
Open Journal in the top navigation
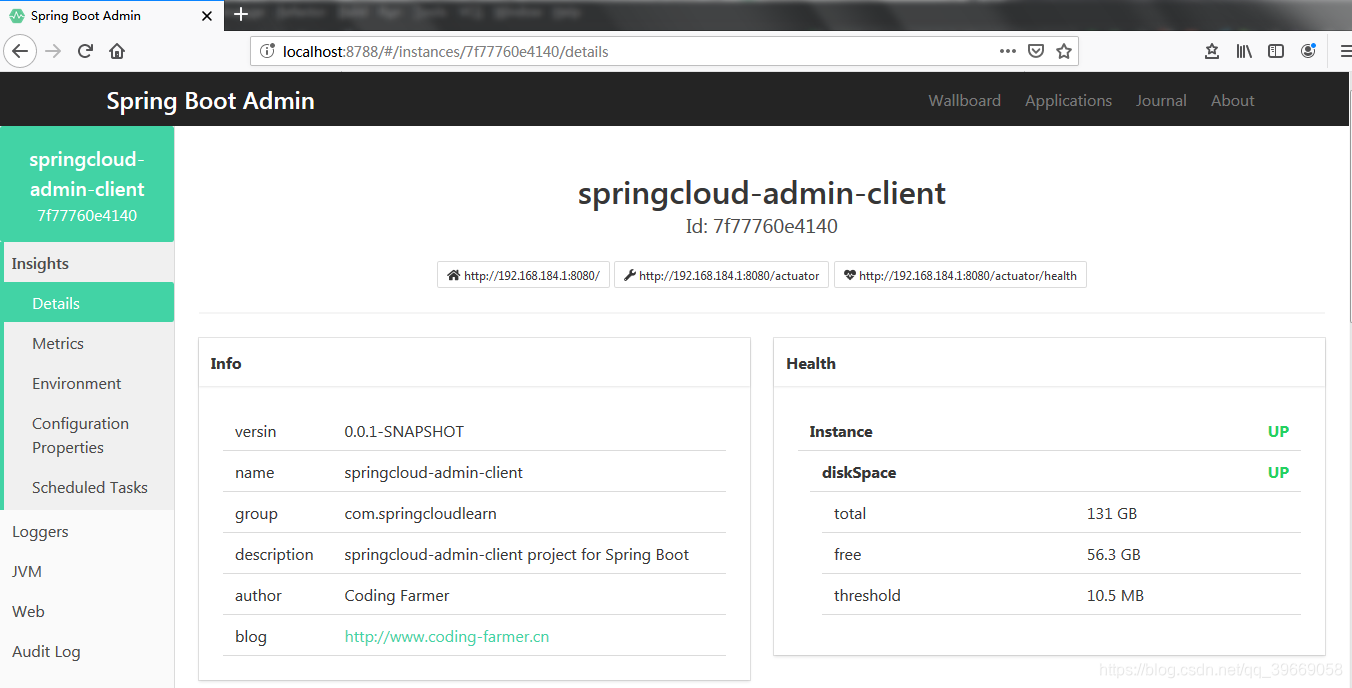[1161, 101]
